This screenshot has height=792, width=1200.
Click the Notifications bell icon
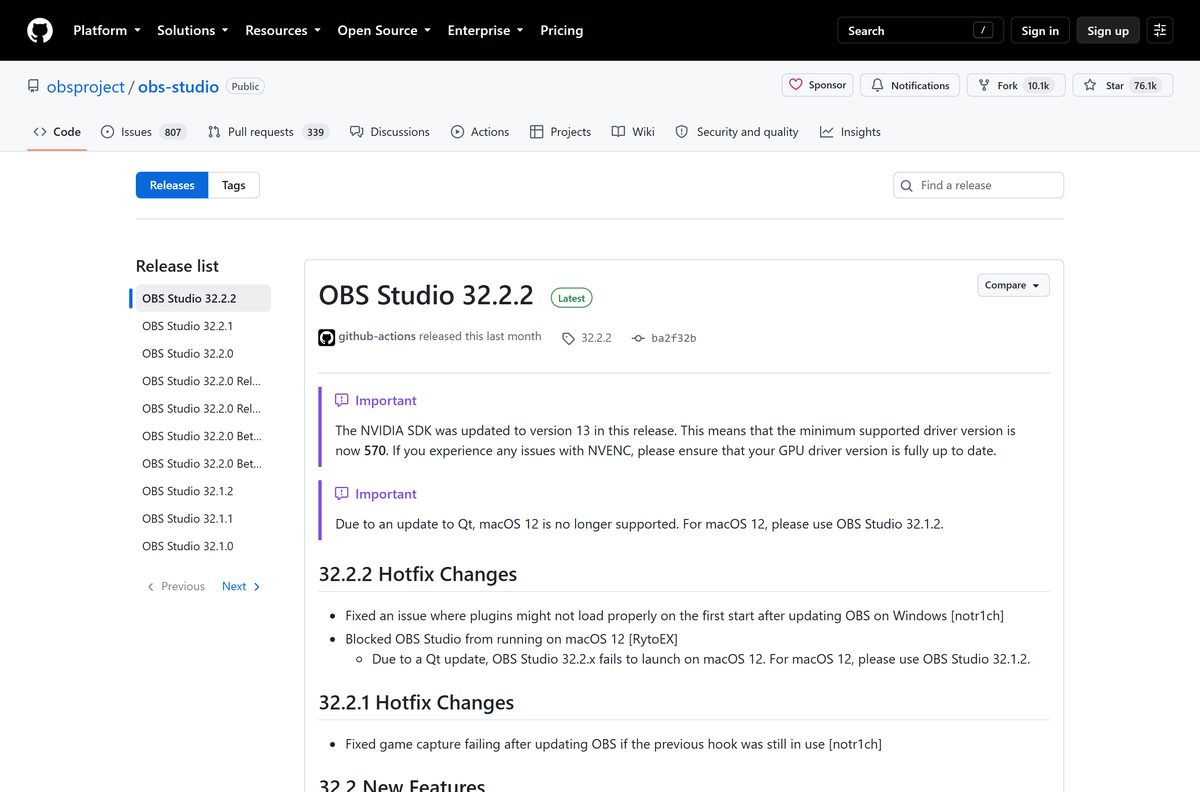point(878,85)
